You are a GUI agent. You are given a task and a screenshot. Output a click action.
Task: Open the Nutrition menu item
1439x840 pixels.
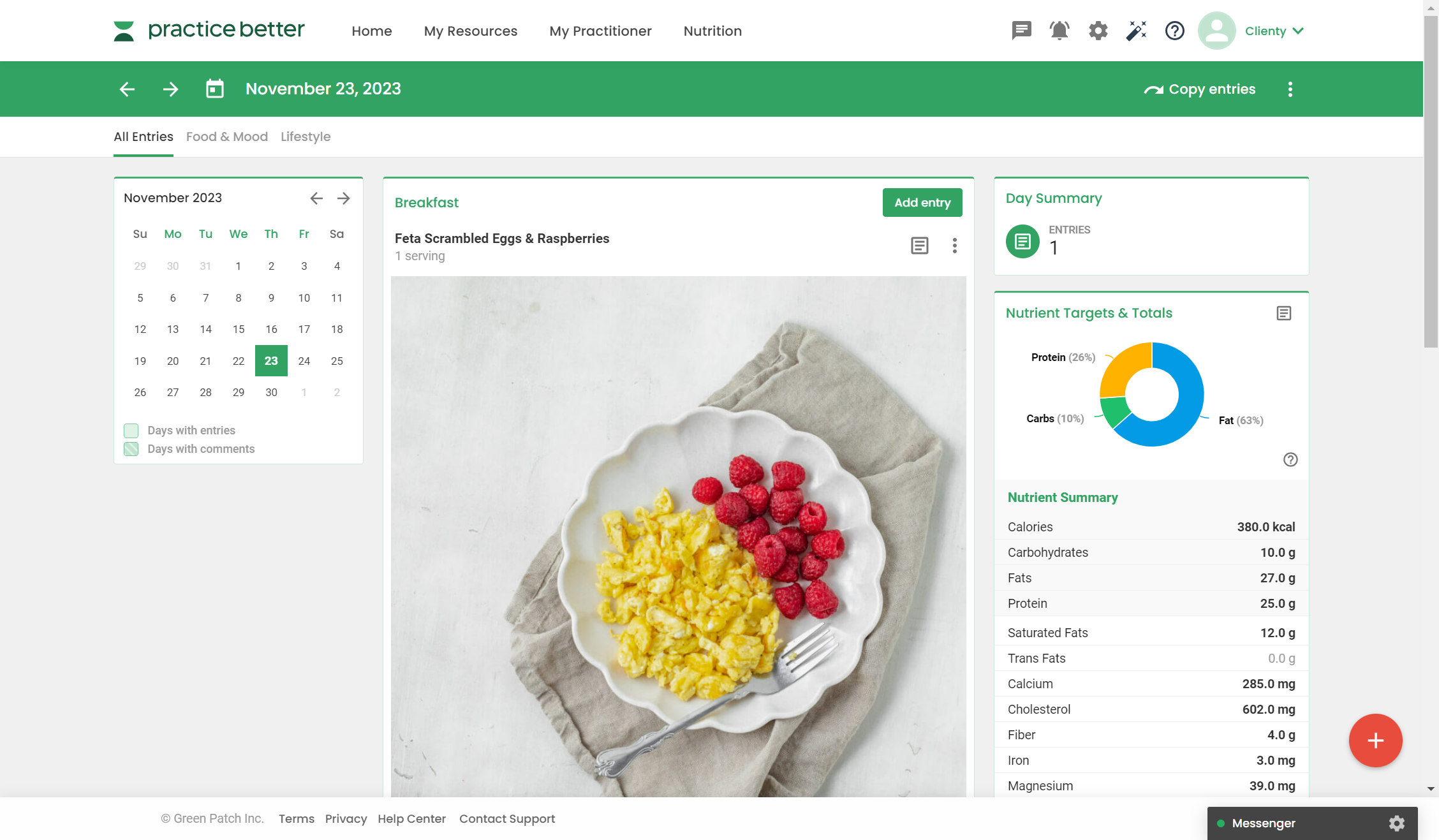point(712,31)
